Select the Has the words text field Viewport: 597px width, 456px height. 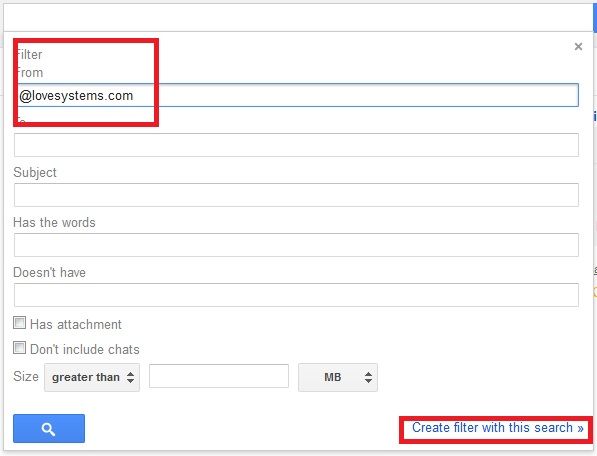296,245
